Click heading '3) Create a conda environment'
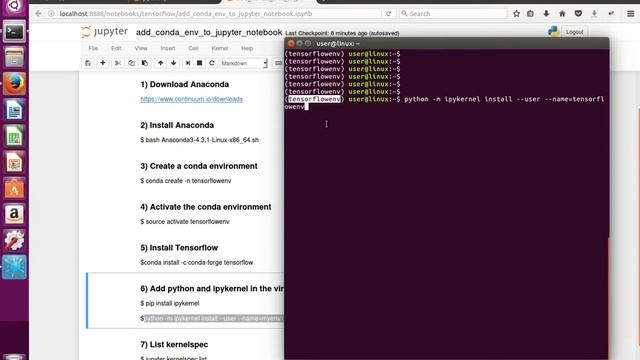The height and width of the screenshot is (360, 640). 199,166
